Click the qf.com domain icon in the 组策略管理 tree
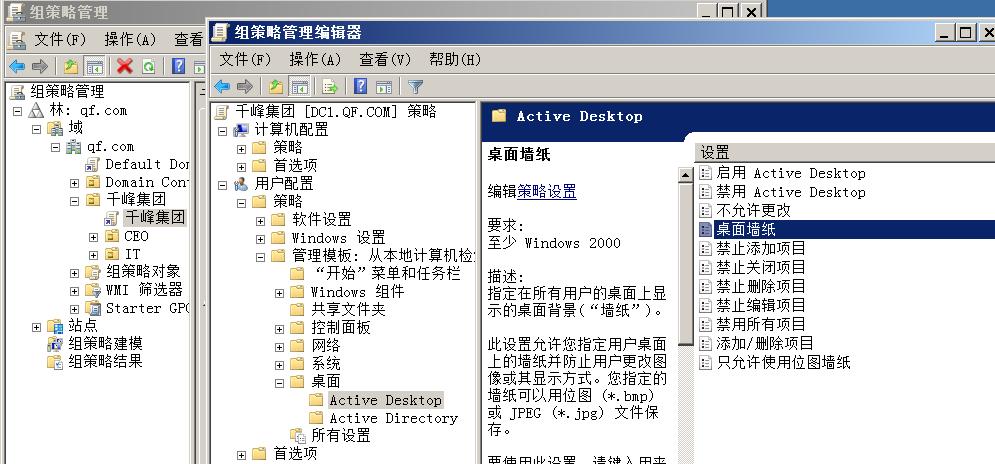This screenshot has height=464, width=995. pyautogui.click(x=74, y=147)
